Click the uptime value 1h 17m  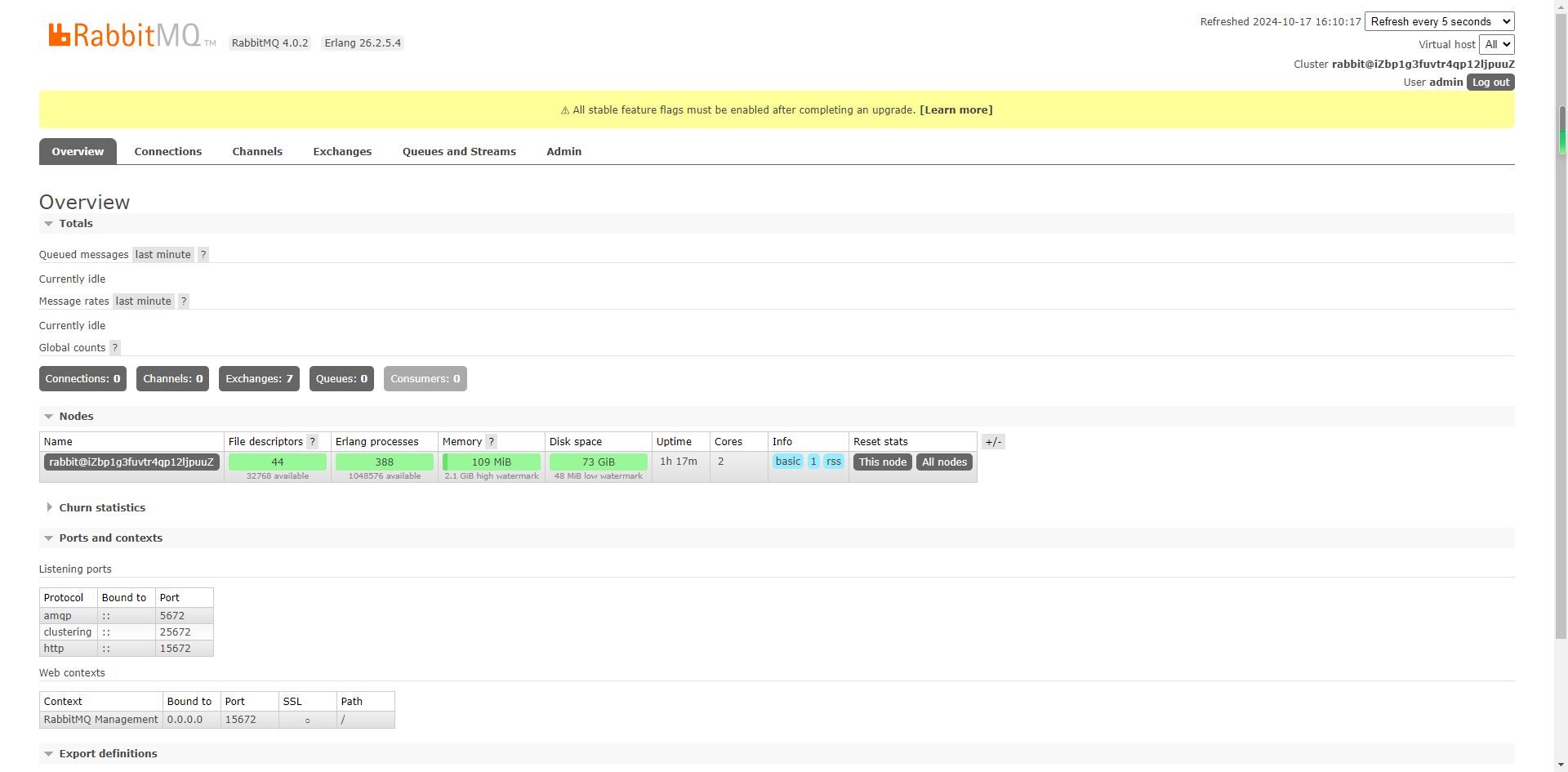click(x=679, y=462)
